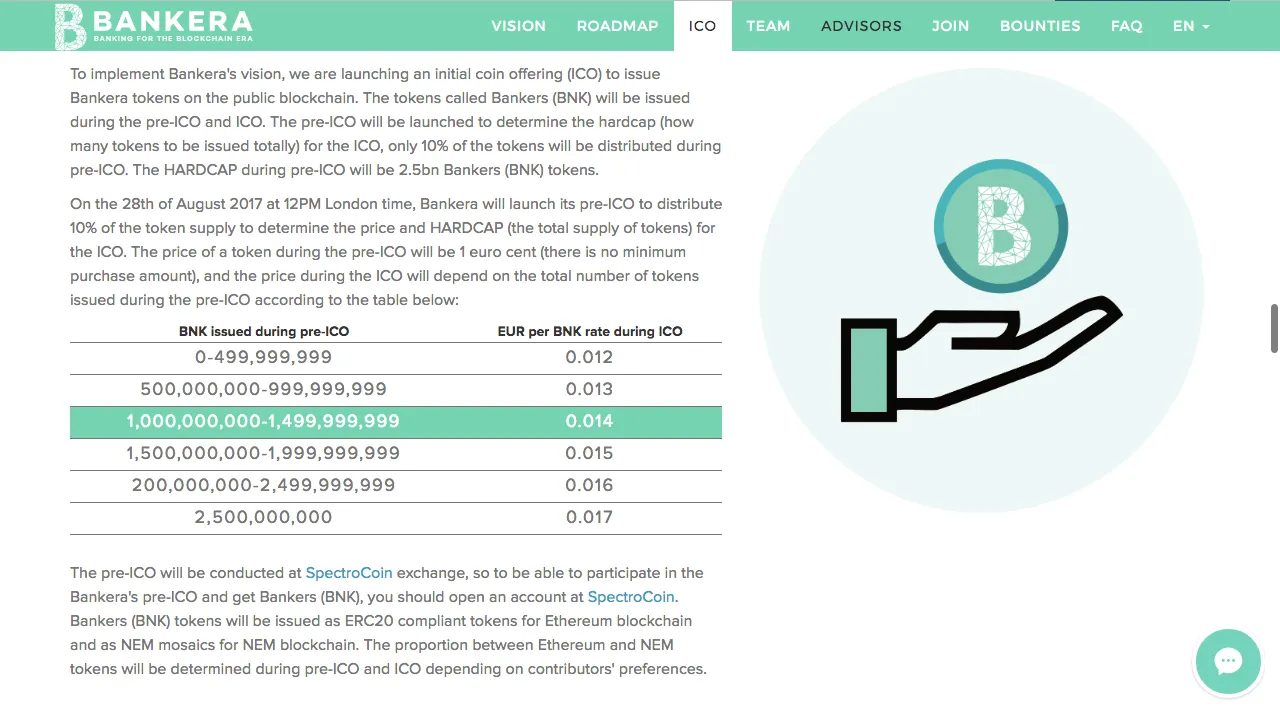The width and height of the screenshot is (1280, 709).
Task: Click the 0.017 rate value
Action: pos(589,517)
